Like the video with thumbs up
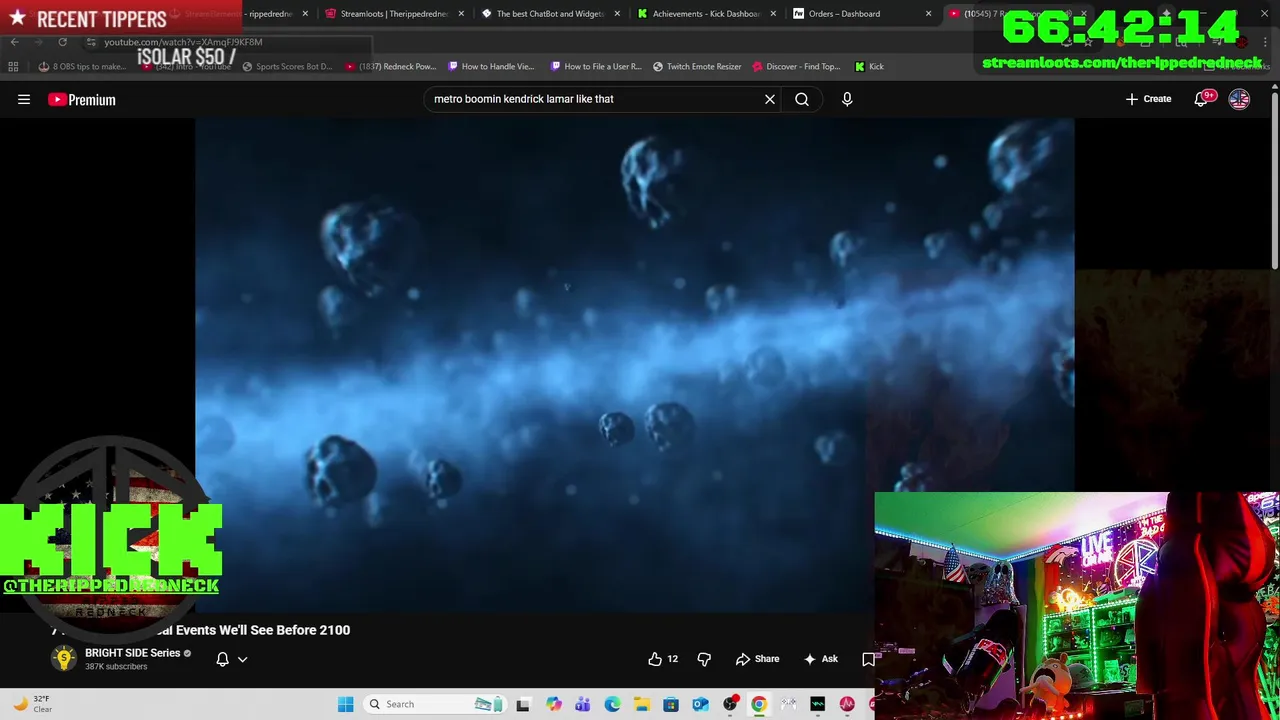The height and width of the screenshot is (720, 1280). pyautogui.click(x=663, y=659)
